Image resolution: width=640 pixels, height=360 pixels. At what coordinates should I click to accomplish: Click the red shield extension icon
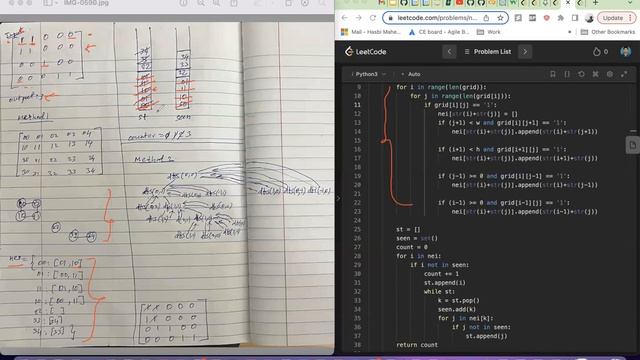tap(547, 18)
